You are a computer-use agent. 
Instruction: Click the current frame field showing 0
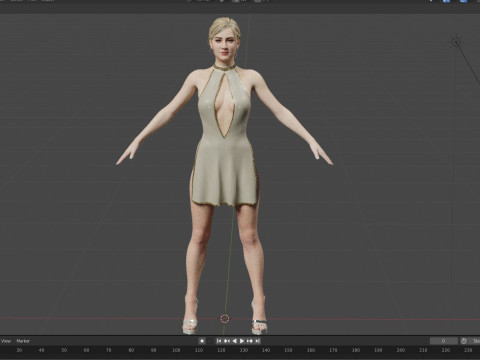(444, 341)
